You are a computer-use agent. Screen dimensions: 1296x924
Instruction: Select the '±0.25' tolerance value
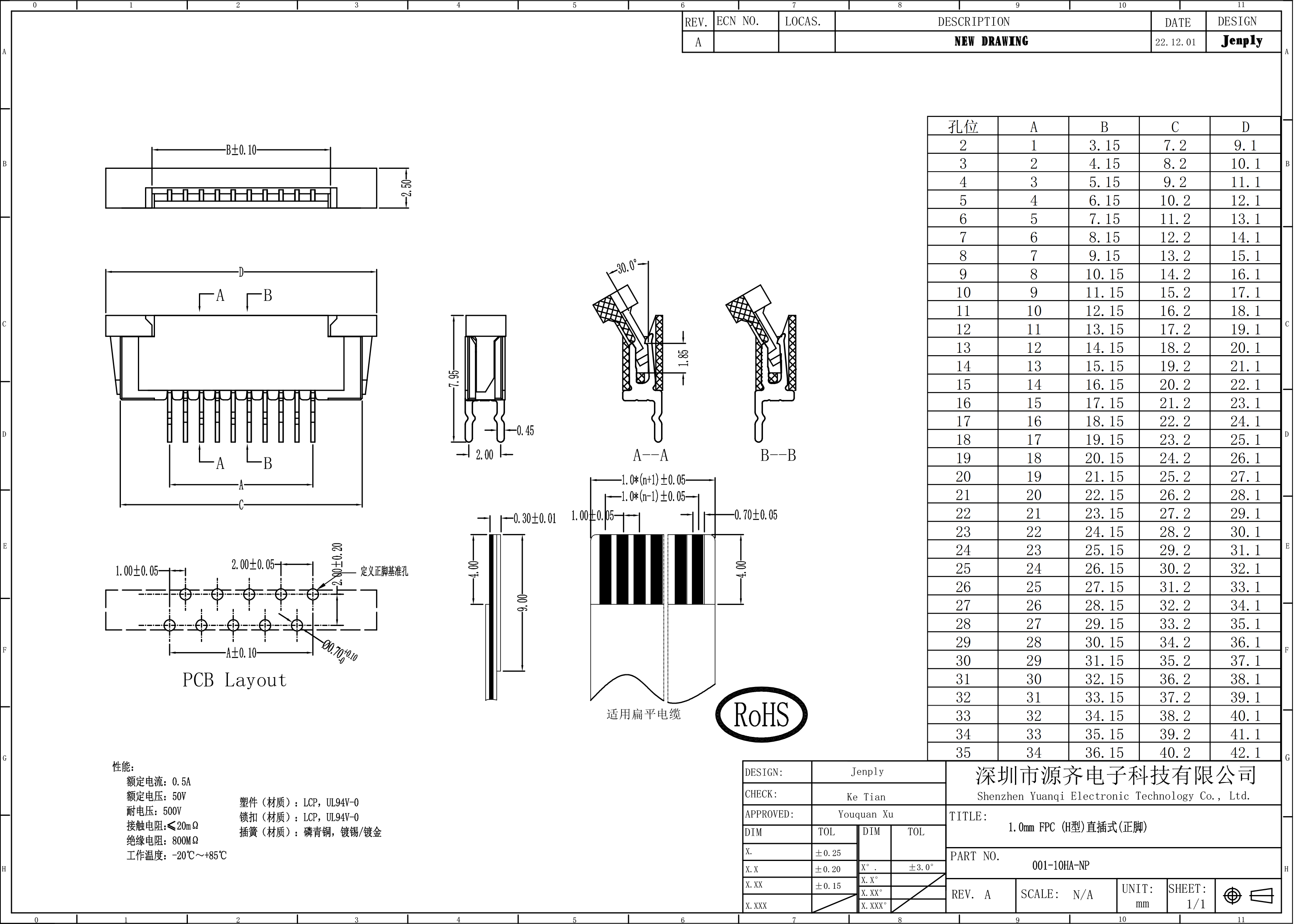click(828, 853)
